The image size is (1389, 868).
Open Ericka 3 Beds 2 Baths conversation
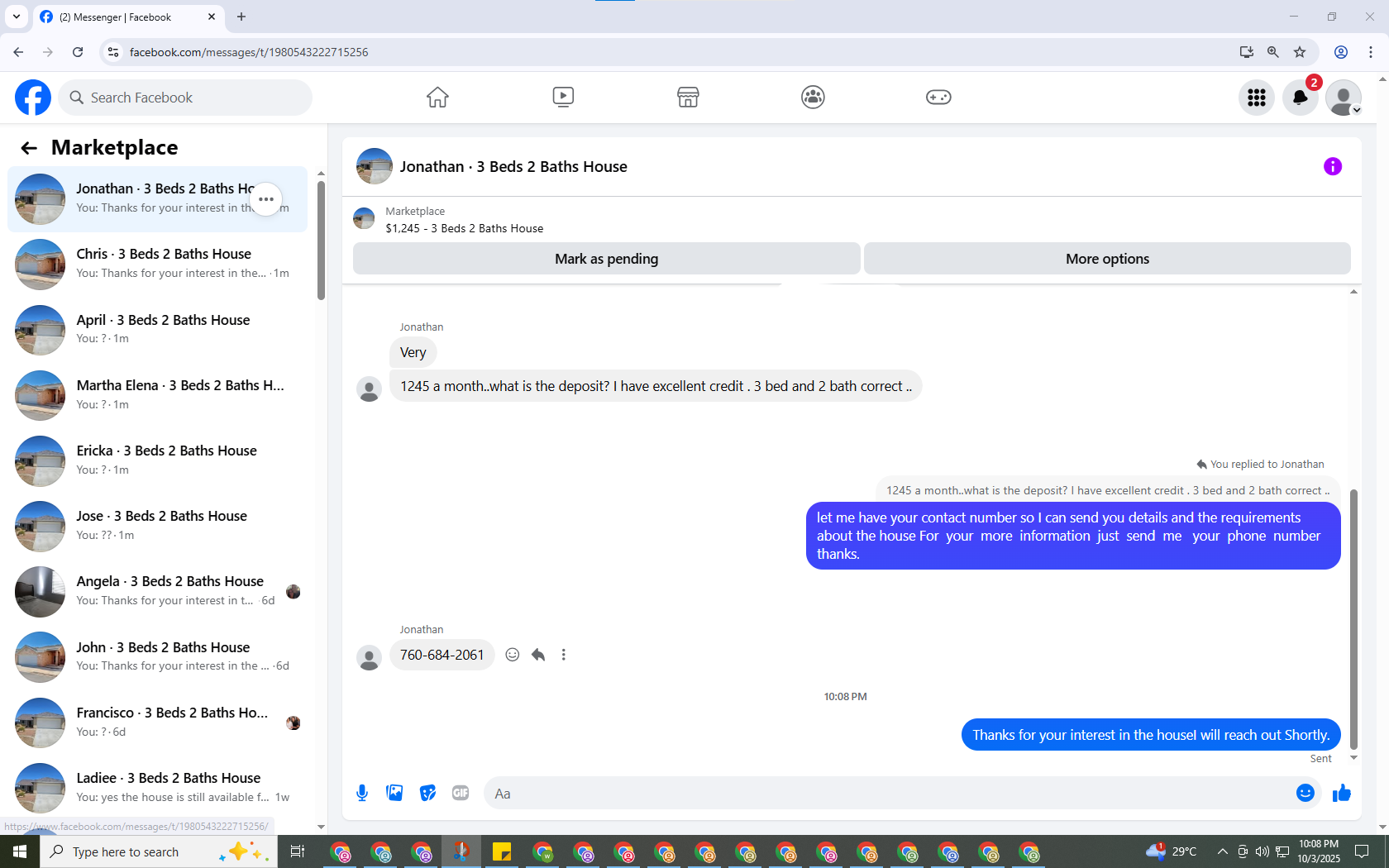point(157,460)
